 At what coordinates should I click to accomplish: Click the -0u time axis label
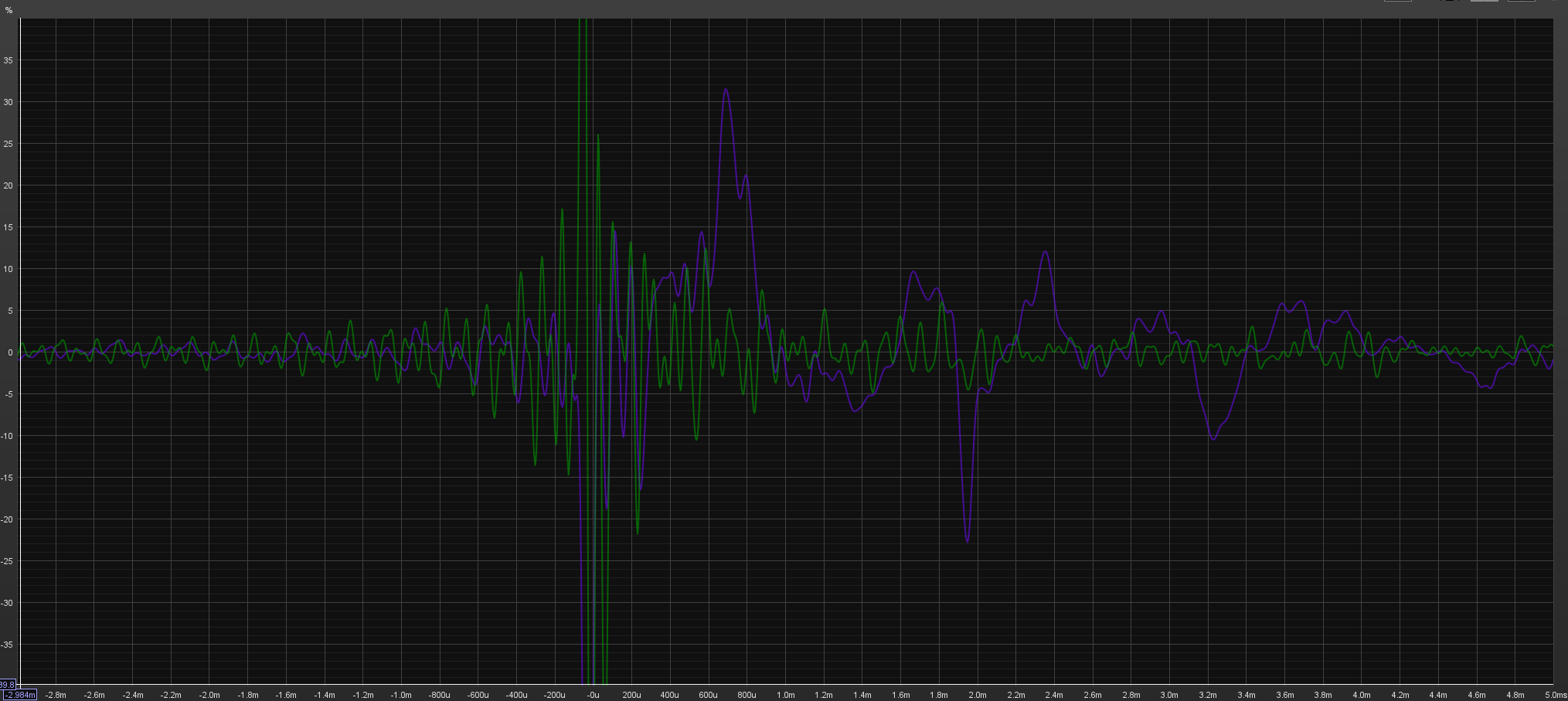click(x=593, y=695)
